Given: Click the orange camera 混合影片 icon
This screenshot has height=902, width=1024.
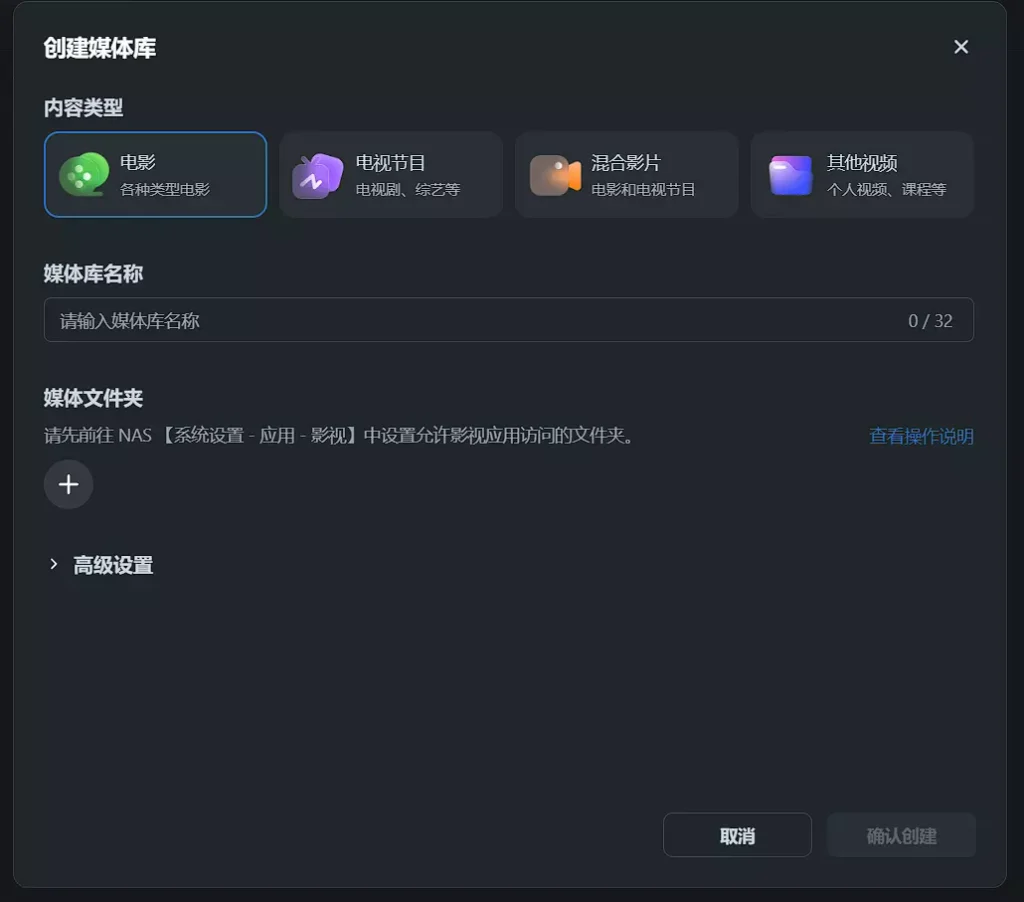Looking at the screenshot, I should point(555,175).
